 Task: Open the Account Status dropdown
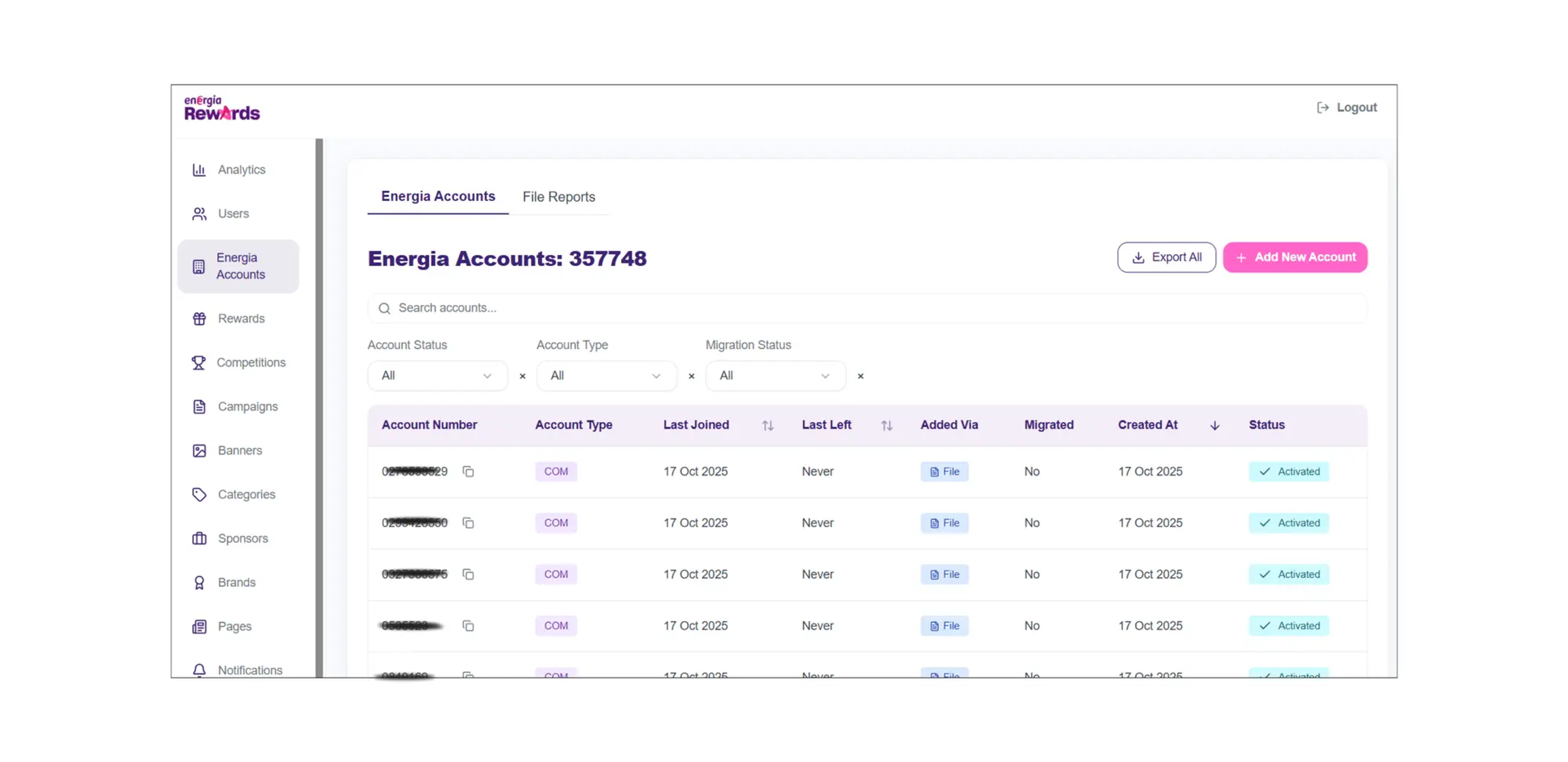pyautogui.click(x=437, y=376)
